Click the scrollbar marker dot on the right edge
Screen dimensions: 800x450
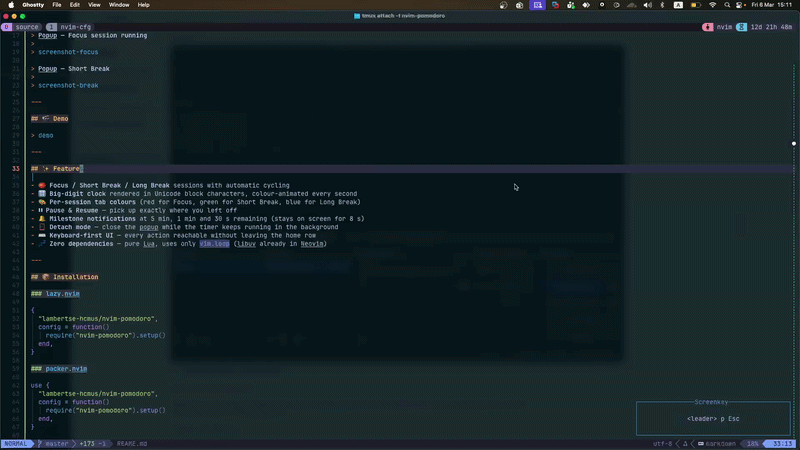(794, 144)
